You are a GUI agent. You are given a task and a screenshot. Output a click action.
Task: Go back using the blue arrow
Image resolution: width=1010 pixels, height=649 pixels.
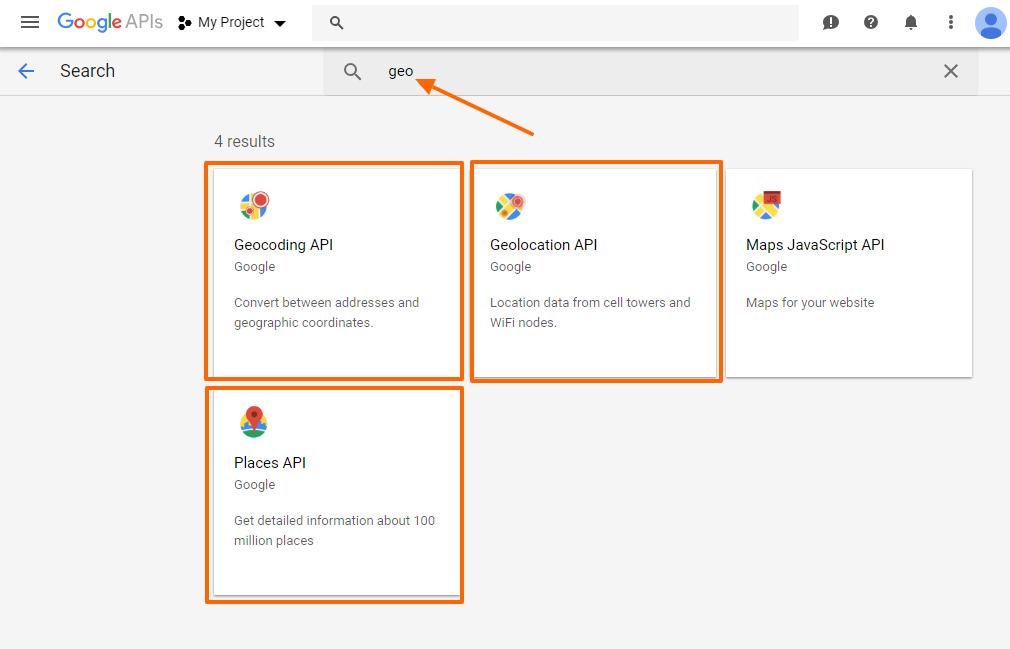tap(26, 71)
